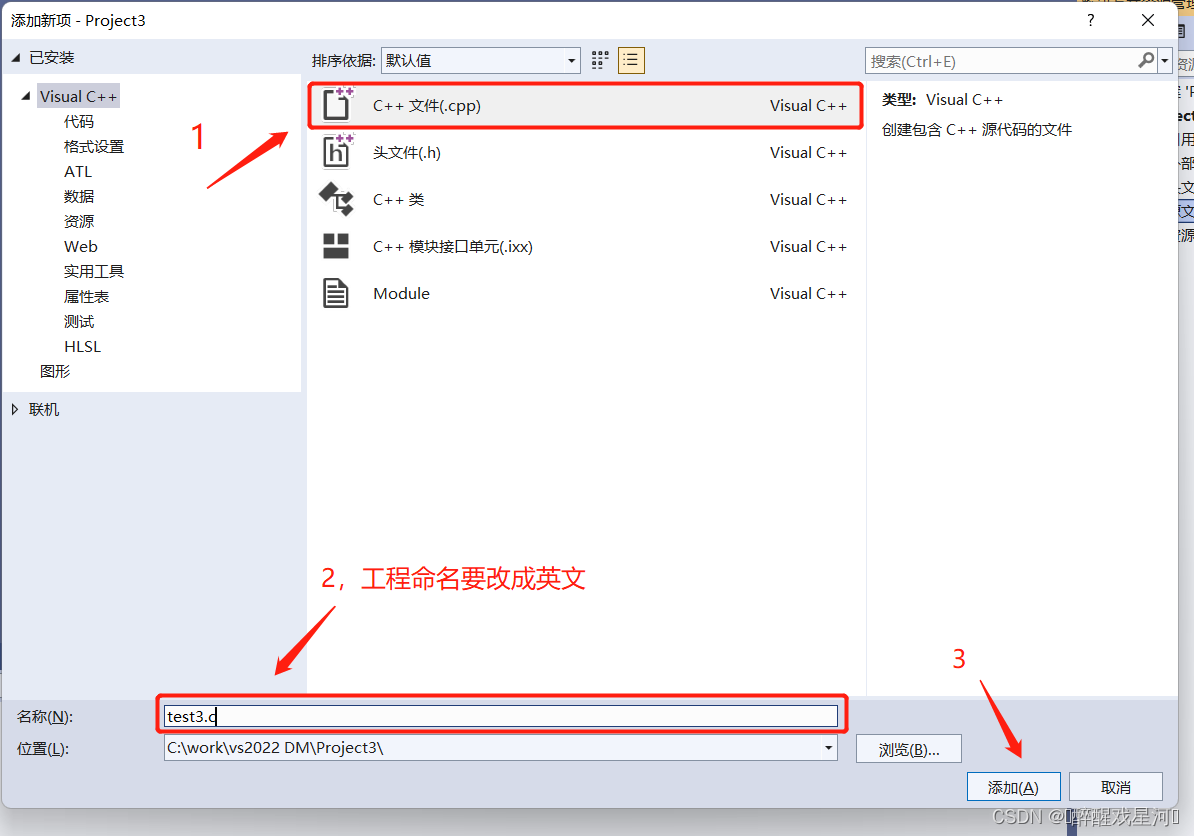Open dialog help via the question mark icon
The image size is (1194, 836).
1090,20
